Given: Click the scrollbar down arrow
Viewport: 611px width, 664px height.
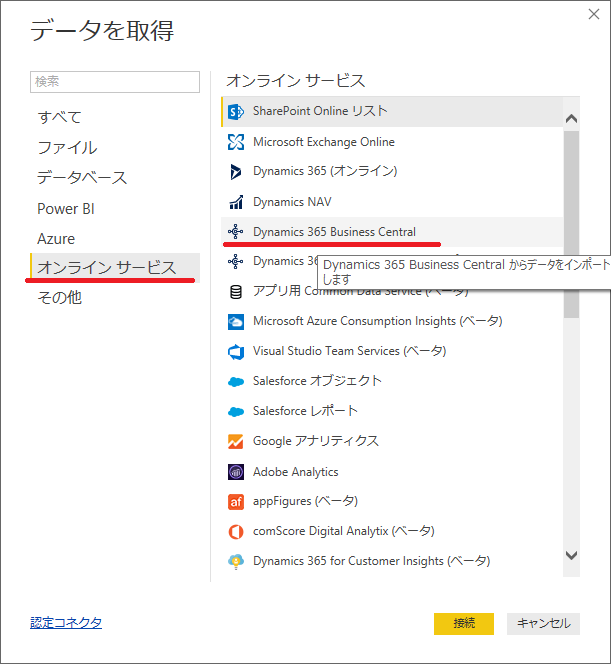Looking at the screenshot, I should pyautogui.click(x=571, y=555).
